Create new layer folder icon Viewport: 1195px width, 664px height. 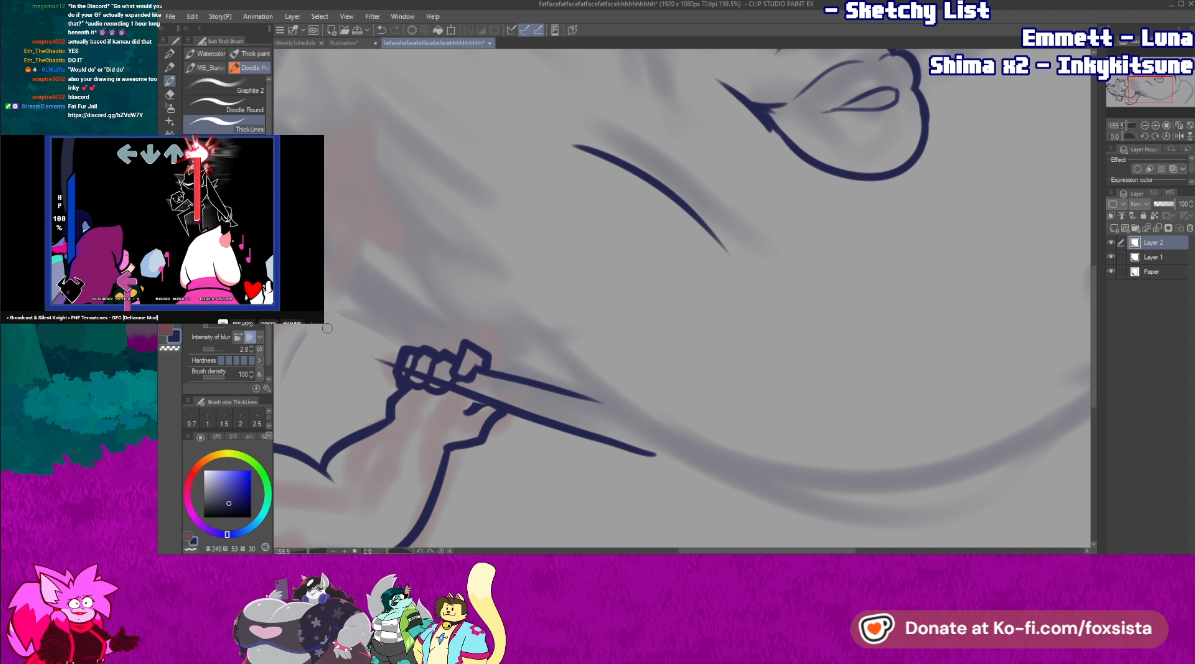pos(1135,228)
